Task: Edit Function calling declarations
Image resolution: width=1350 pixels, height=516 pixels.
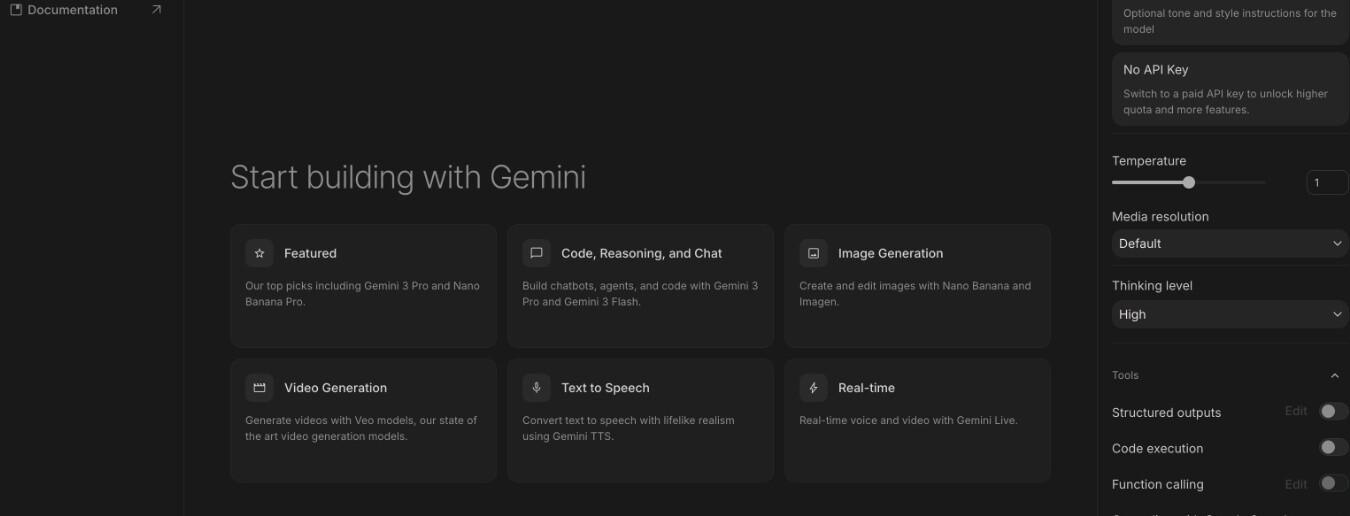Action: (x=1296, y=484)
